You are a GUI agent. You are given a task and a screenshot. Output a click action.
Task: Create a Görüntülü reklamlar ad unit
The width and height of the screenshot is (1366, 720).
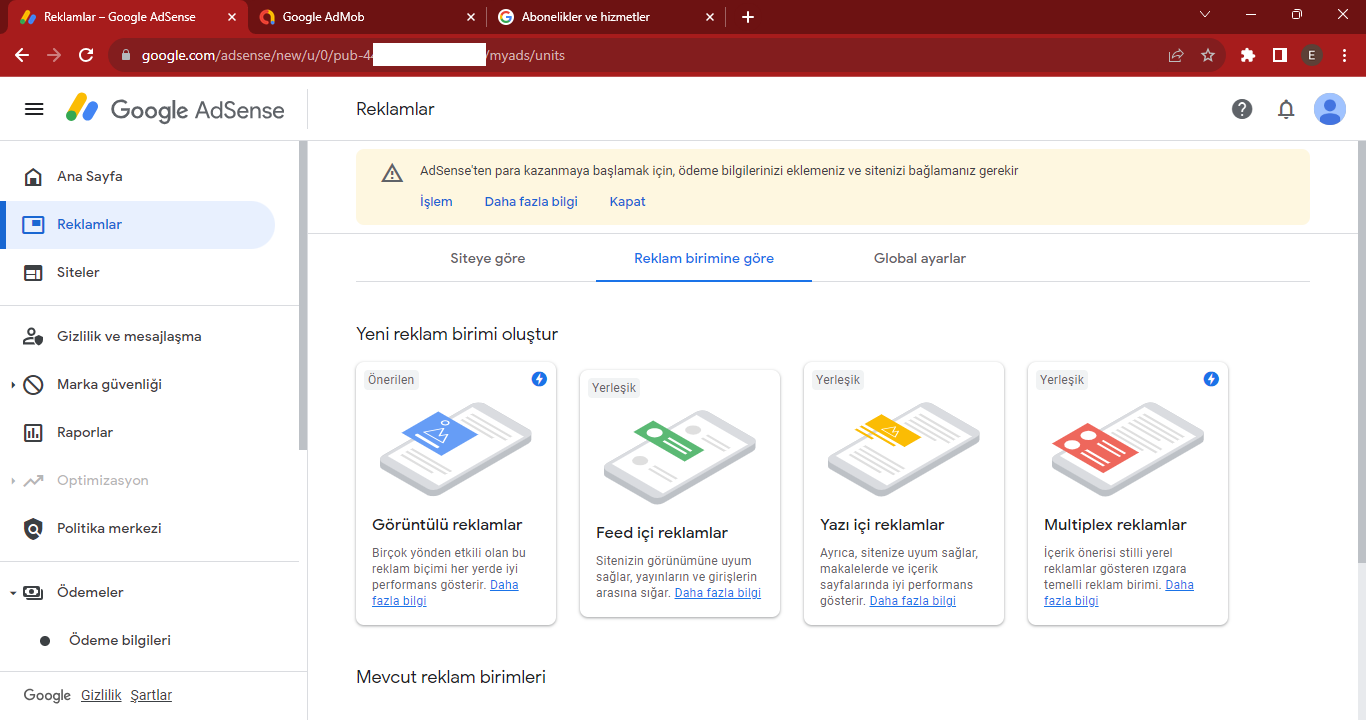click(456, 494)
